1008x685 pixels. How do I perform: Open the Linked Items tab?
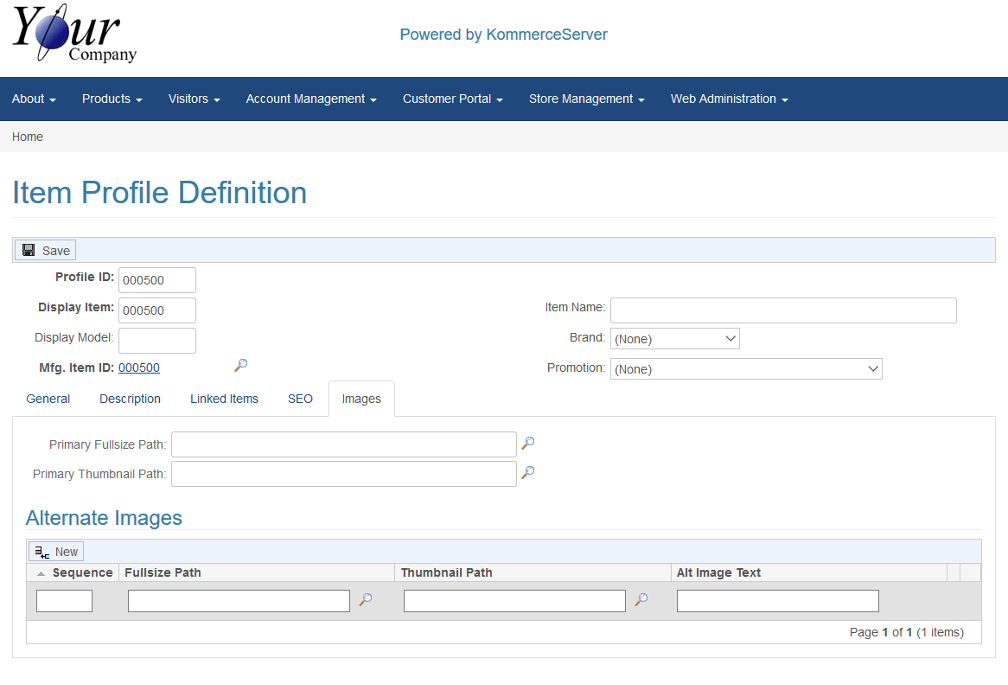coord(224,399)
